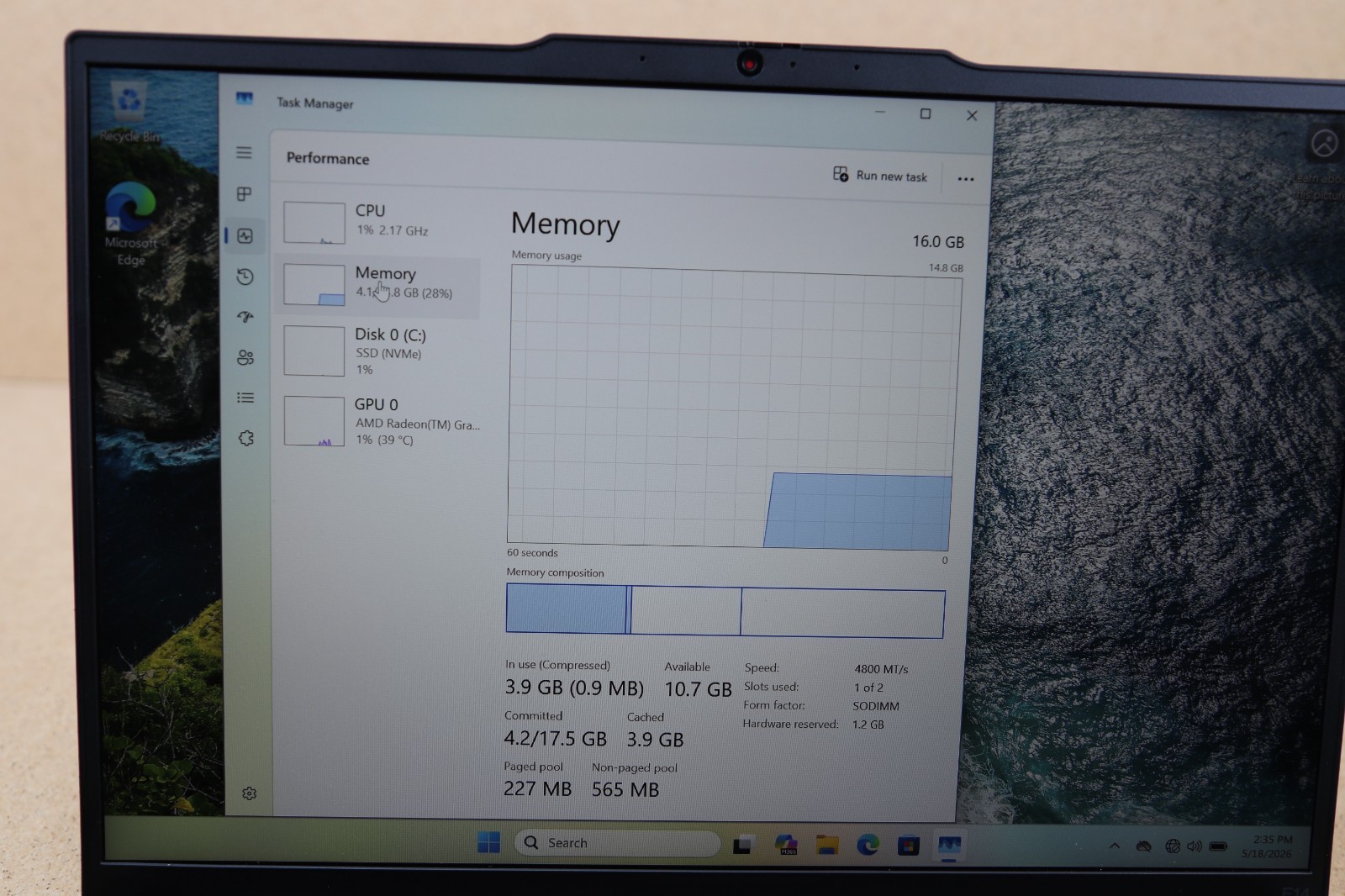Image resolution: width=1345 pixels, height=896 pixels.
Task: Click the Memory usage graph
Action: click(733, 408)
